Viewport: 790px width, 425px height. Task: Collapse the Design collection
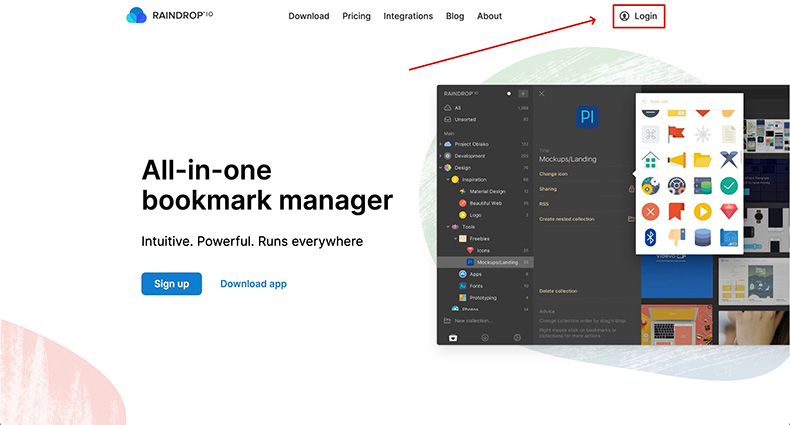pyautogui.click(x=440, y=168)
